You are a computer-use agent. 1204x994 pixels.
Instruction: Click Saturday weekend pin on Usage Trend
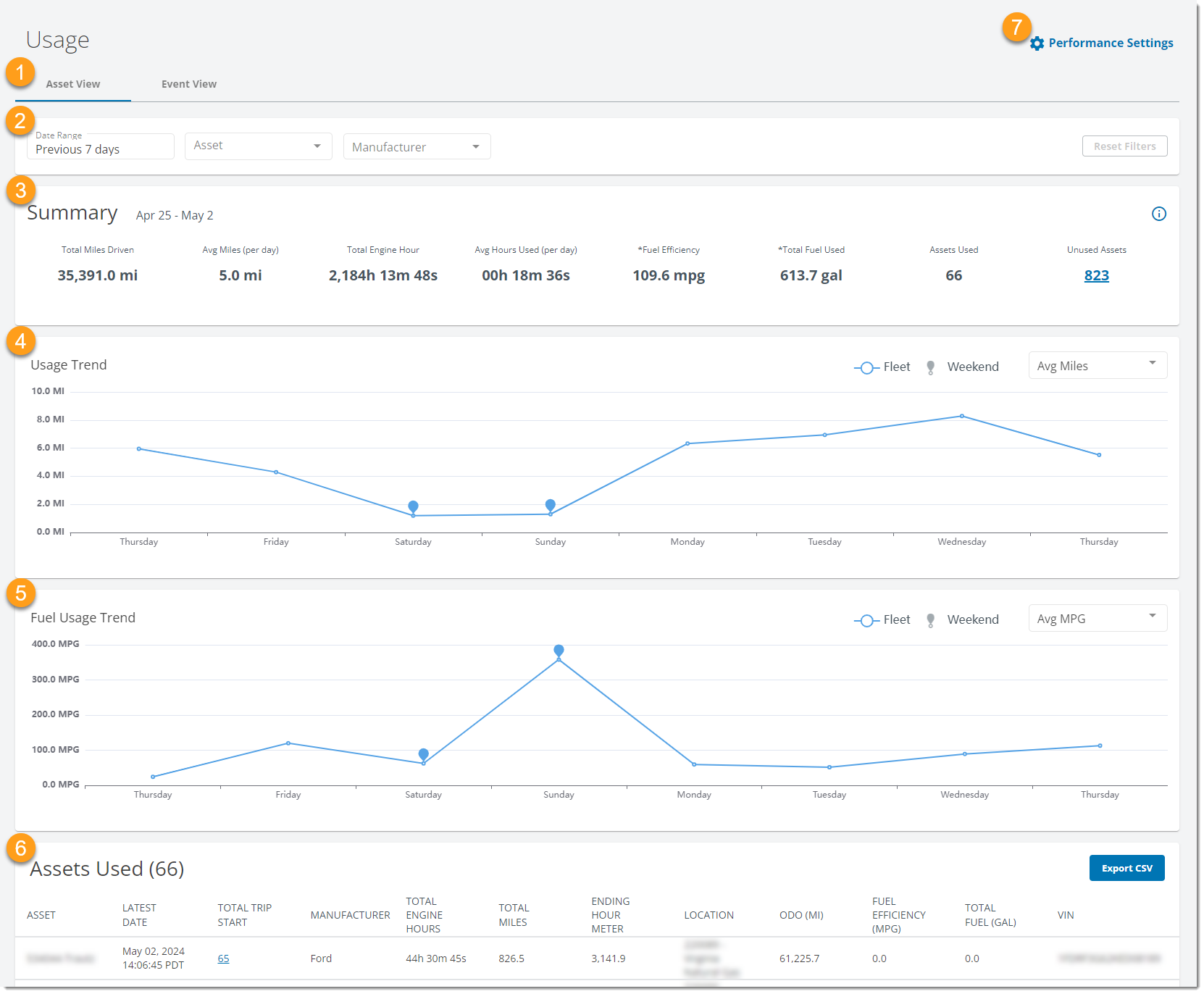click(x=413, y=507)
